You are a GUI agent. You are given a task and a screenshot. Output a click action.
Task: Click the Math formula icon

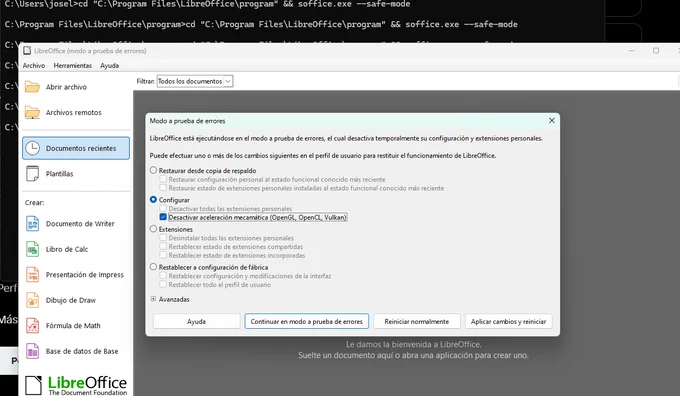[x=32, y=326]
